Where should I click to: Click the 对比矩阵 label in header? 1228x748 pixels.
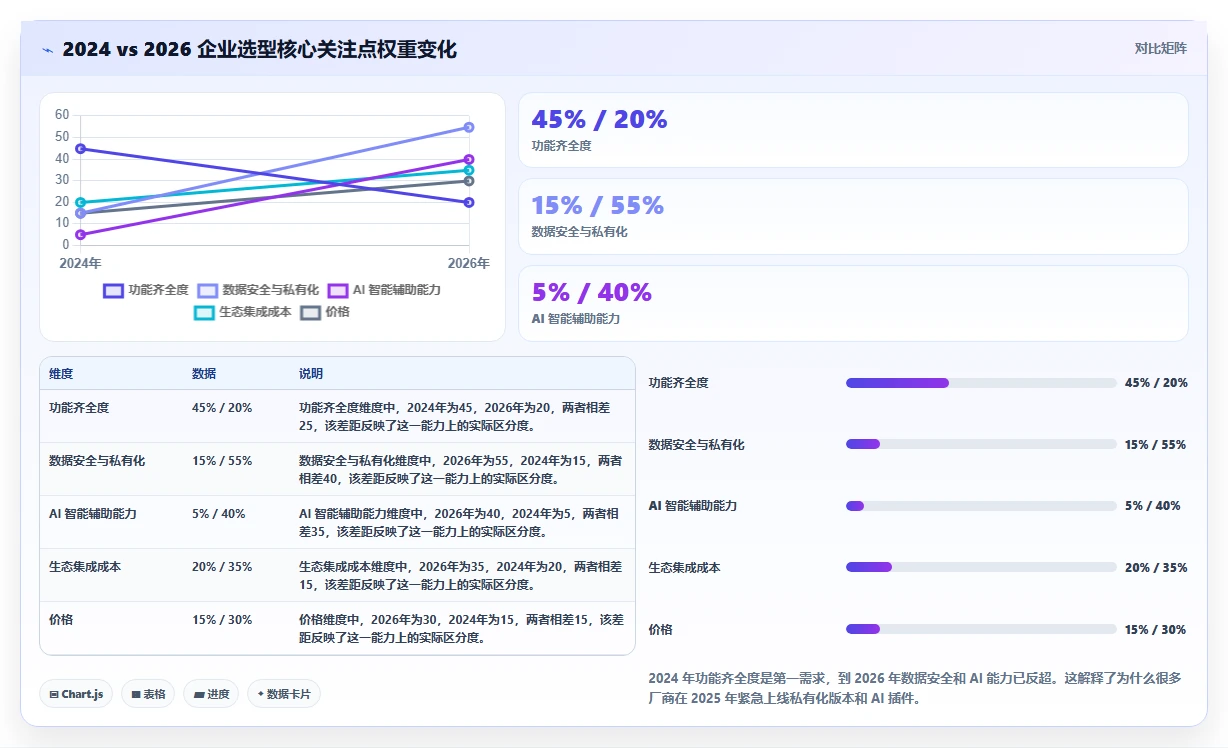[1160, 48]
